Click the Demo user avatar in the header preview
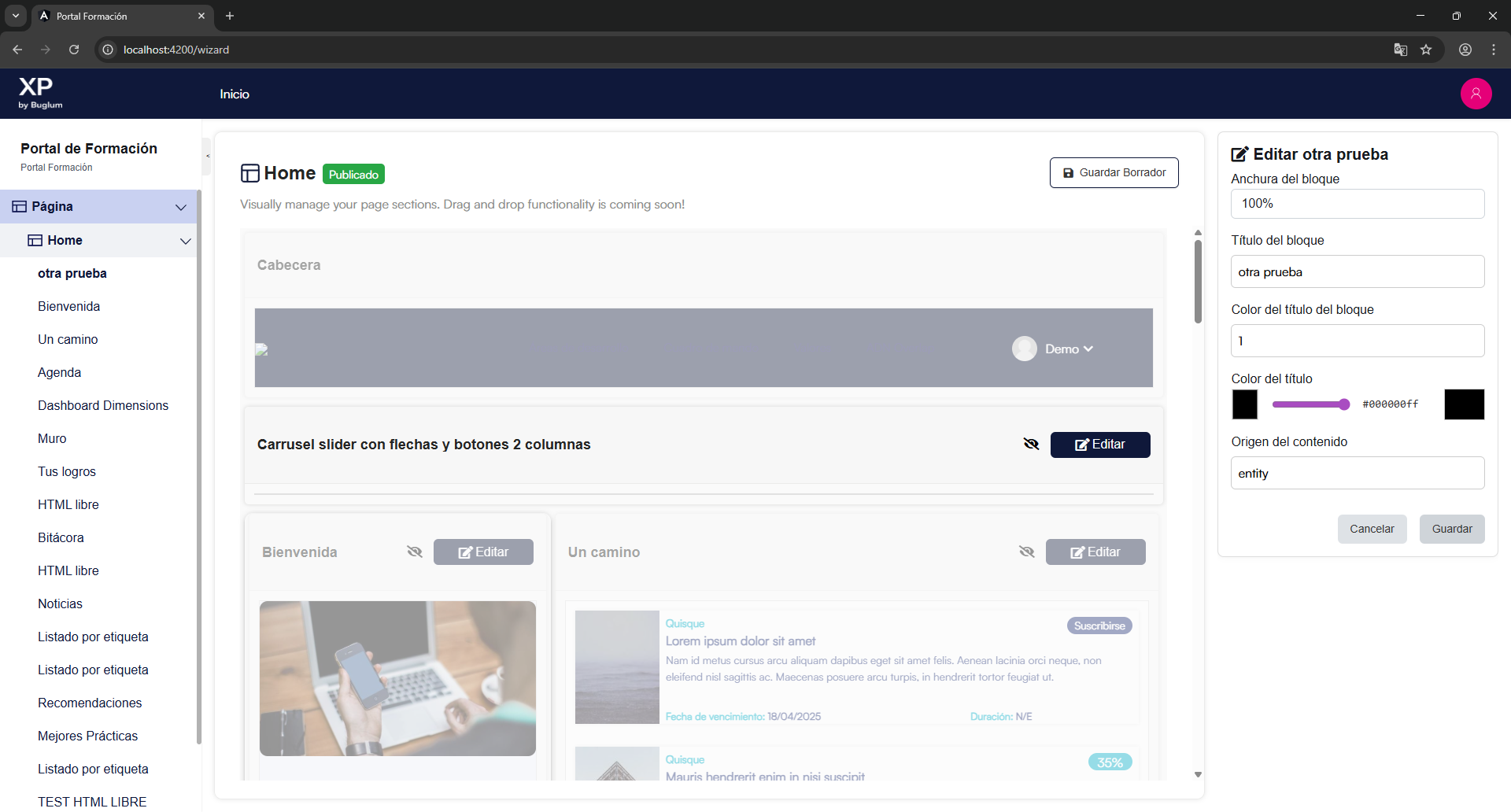This screenshot has width=1511, height=812. 1024,349
